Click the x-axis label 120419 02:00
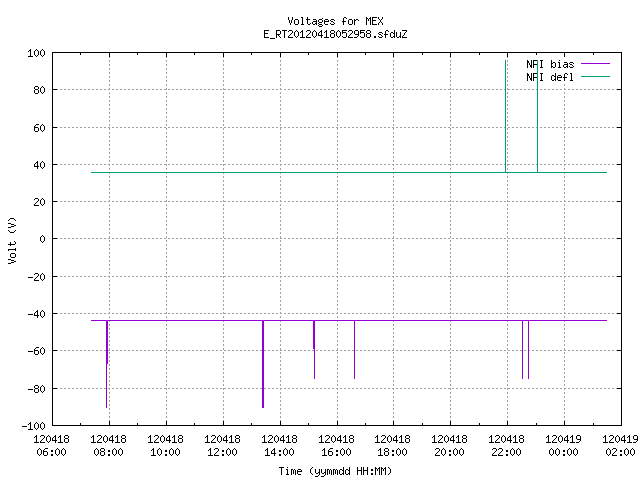The width and height of the screenshot is (640, 480). (x=620, y=445)
